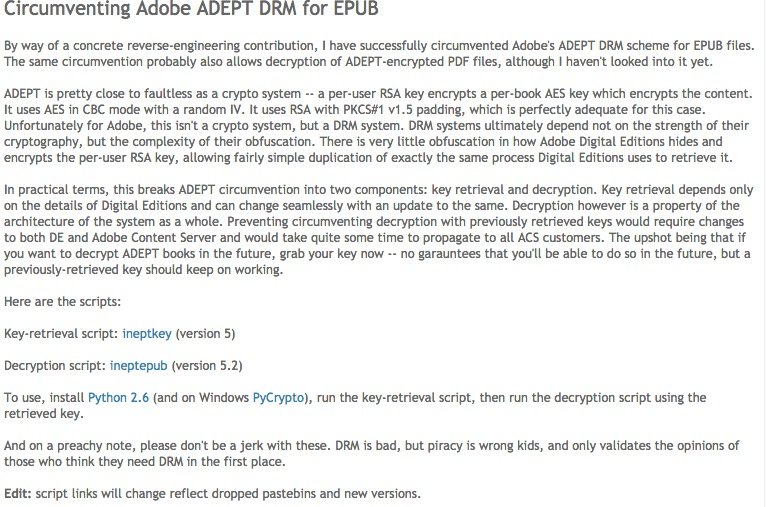Click the bold Edit: label
Screen dimensions: 766x507
coord(18,493)
